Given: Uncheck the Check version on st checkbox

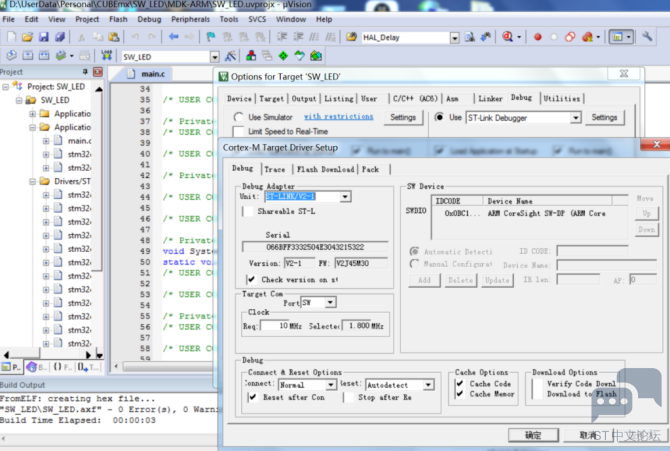Looking at the screenshot, I should pos(251,280).
